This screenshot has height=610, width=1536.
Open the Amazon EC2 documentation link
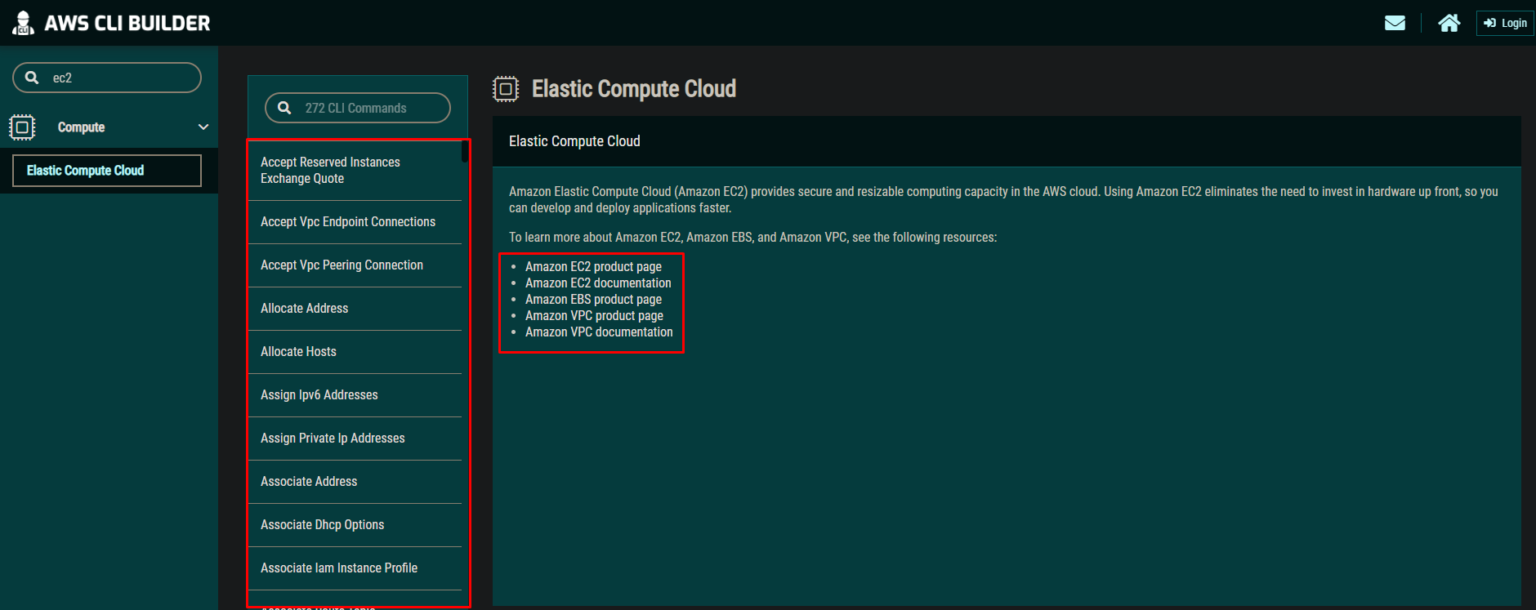coord(598,282)
